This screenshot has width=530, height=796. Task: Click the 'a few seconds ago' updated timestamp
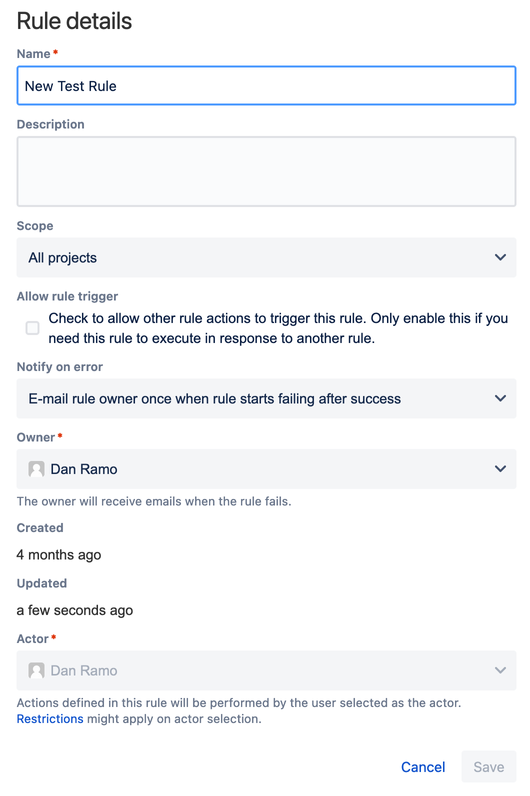[x=75, y=610]
